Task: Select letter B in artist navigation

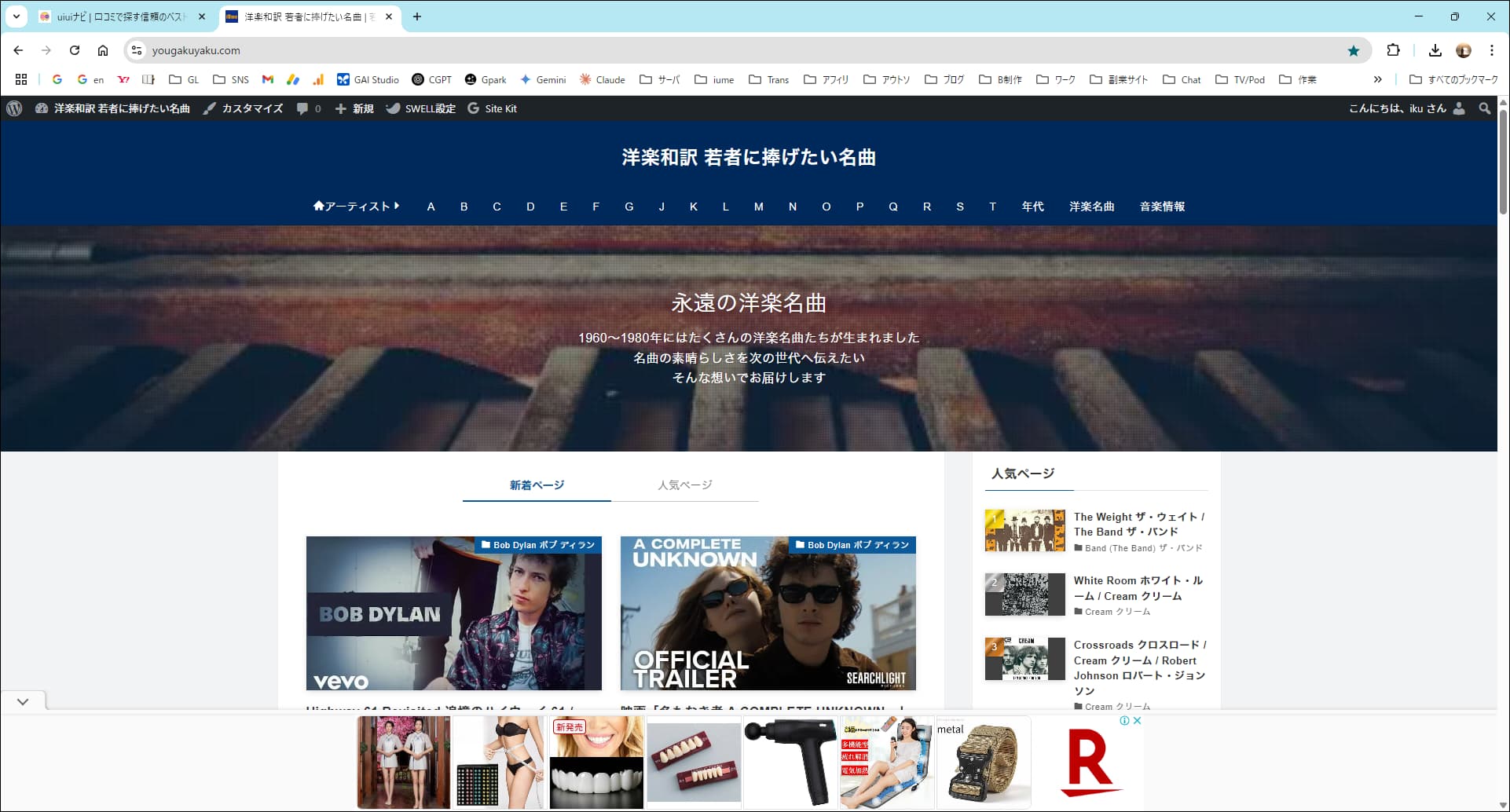Action: pos(464,206)
